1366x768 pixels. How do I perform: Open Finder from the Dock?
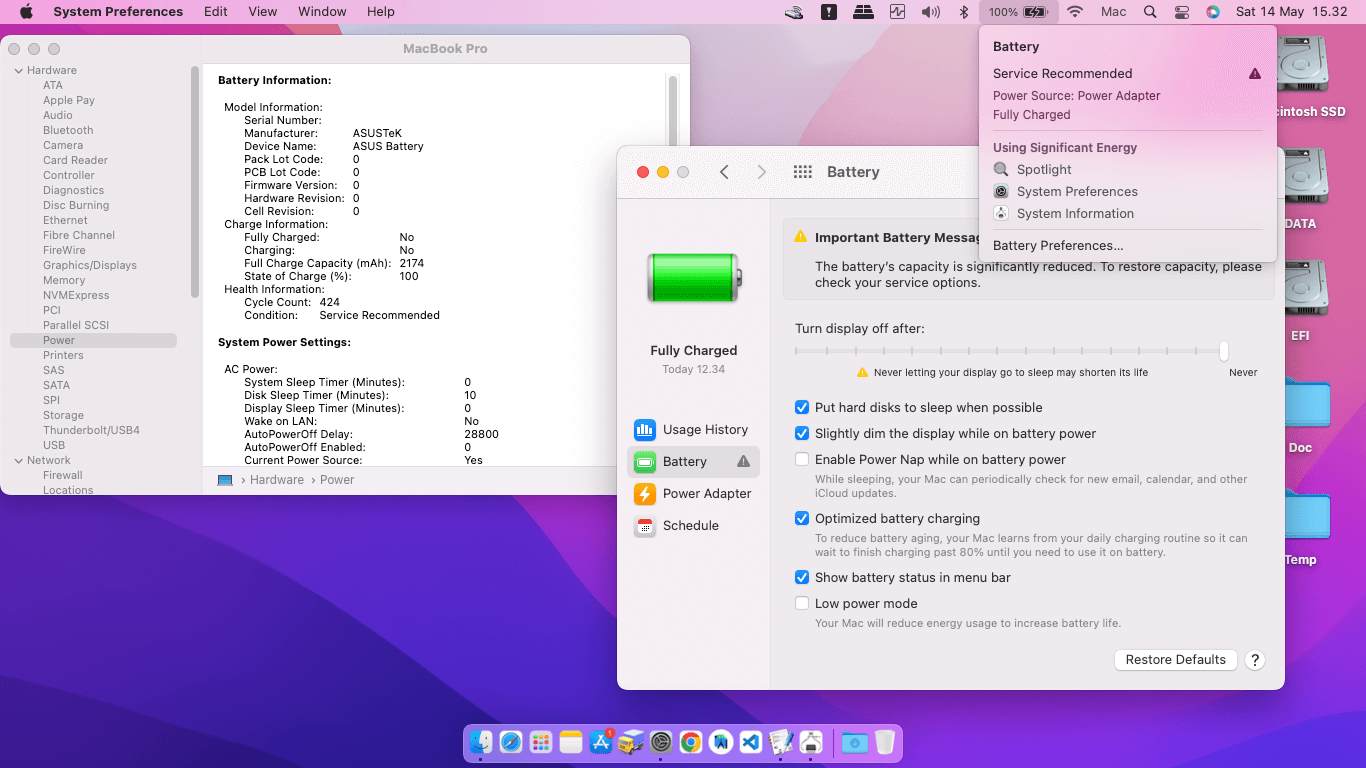tap(481, 742)
